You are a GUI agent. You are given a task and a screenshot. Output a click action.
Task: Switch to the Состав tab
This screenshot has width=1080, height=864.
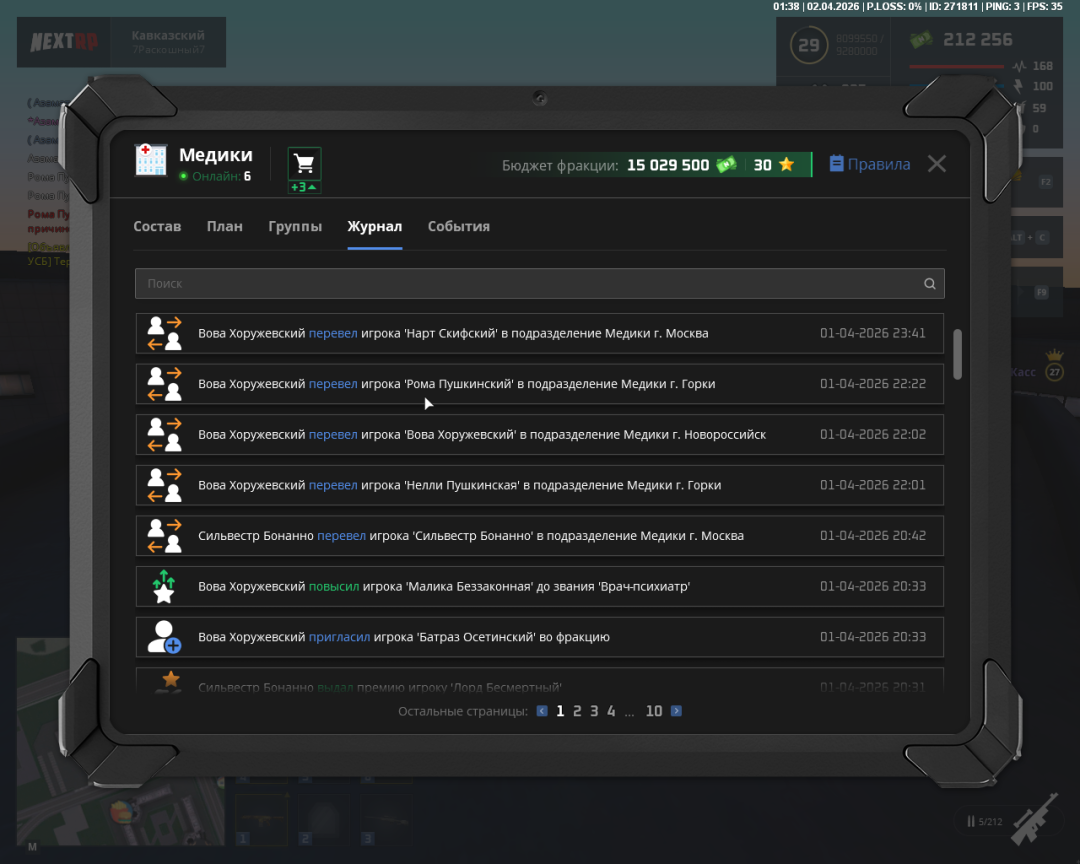click(157, 226)
